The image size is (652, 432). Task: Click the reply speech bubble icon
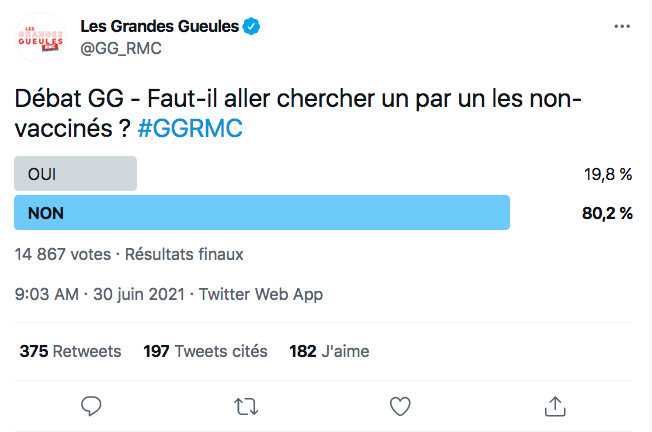(91, 406)
